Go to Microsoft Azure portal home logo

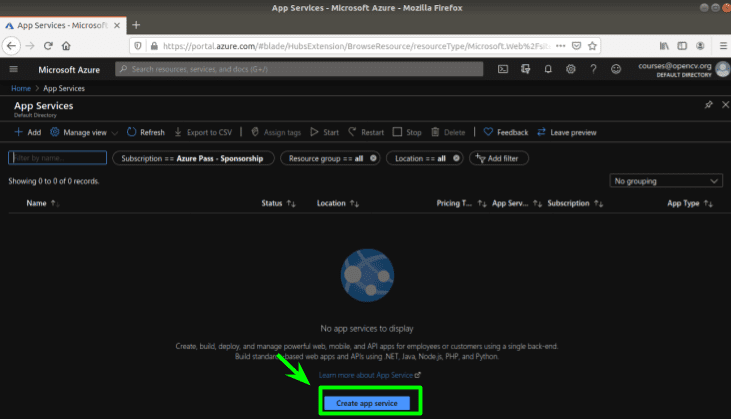pos(69,69)
